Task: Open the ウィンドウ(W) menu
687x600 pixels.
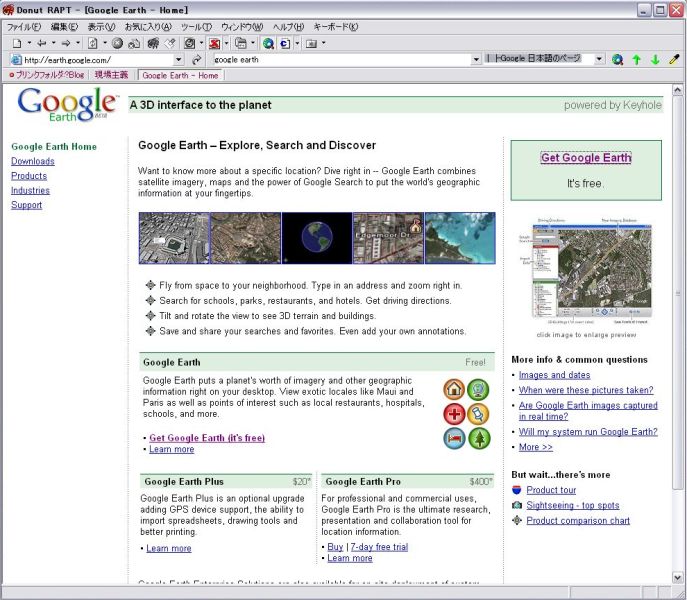Action: pyautogui.click(x=242, y=27)
